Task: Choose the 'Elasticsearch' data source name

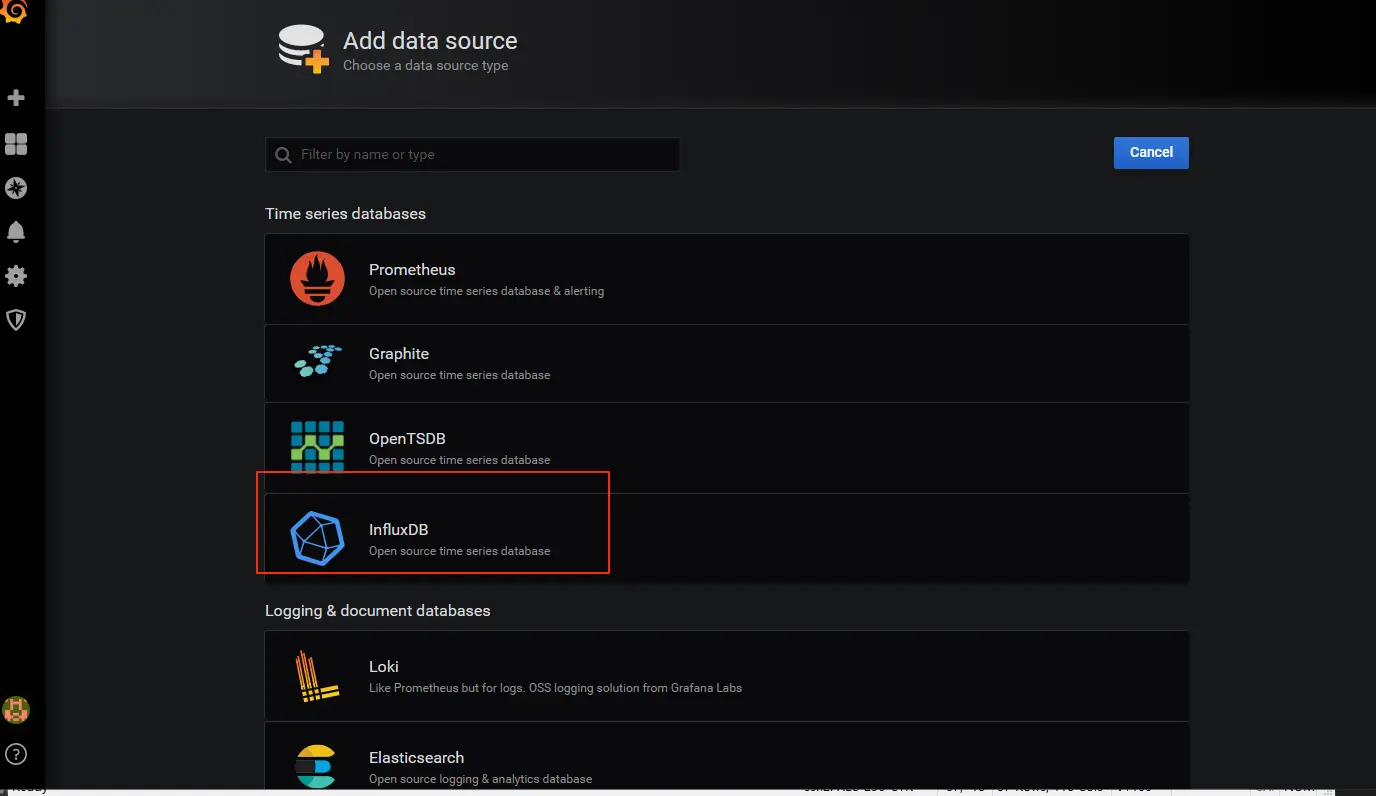Action: click(416, 758)
